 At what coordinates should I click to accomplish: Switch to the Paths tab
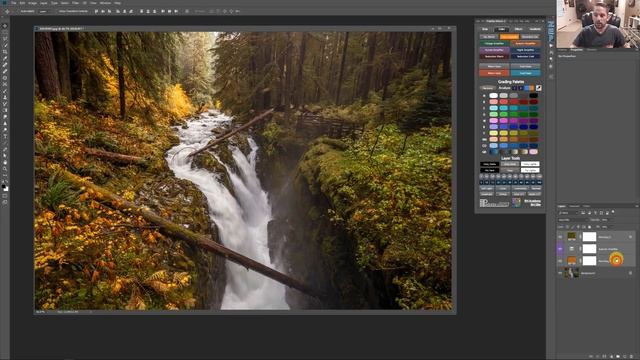click(x=587, y=206)
